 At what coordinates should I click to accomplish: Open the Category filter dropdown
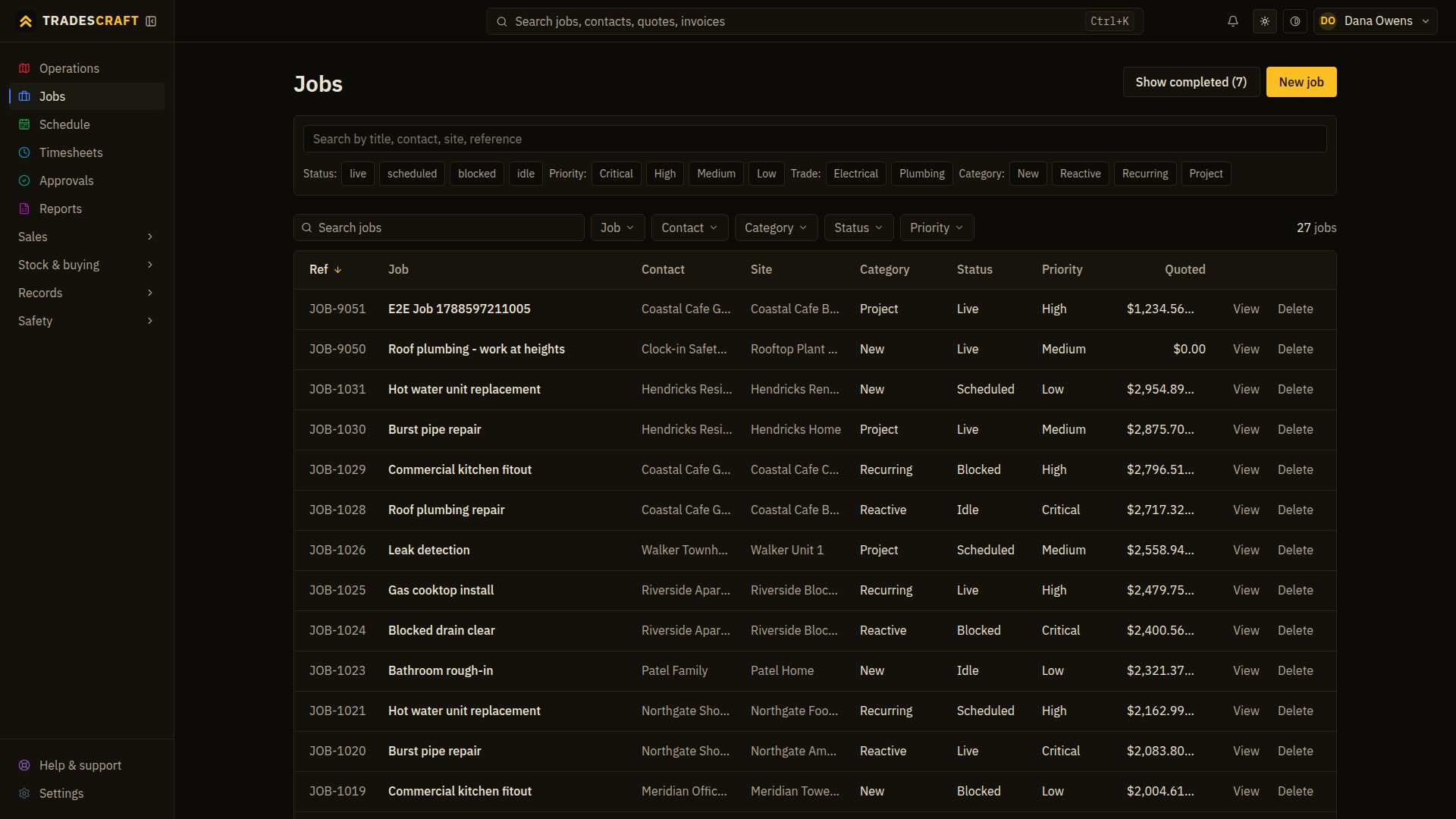click(776, 227)
